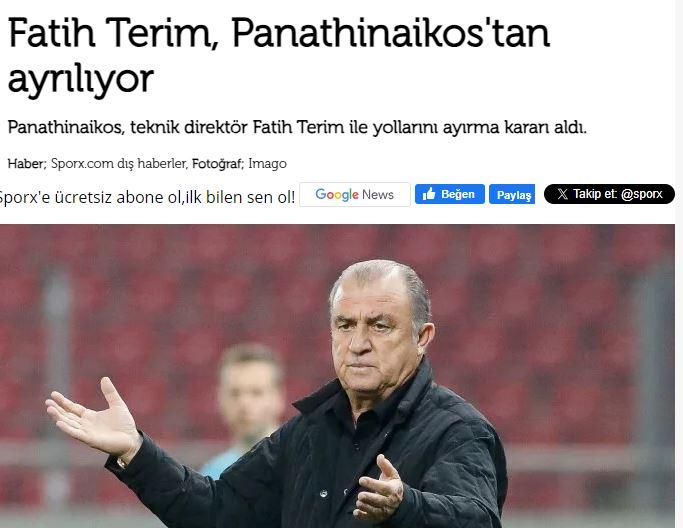This screenshot has height=528, width=683.
Task: Open the main article photo
Action: pyautogui.click(x=337, y=376)
